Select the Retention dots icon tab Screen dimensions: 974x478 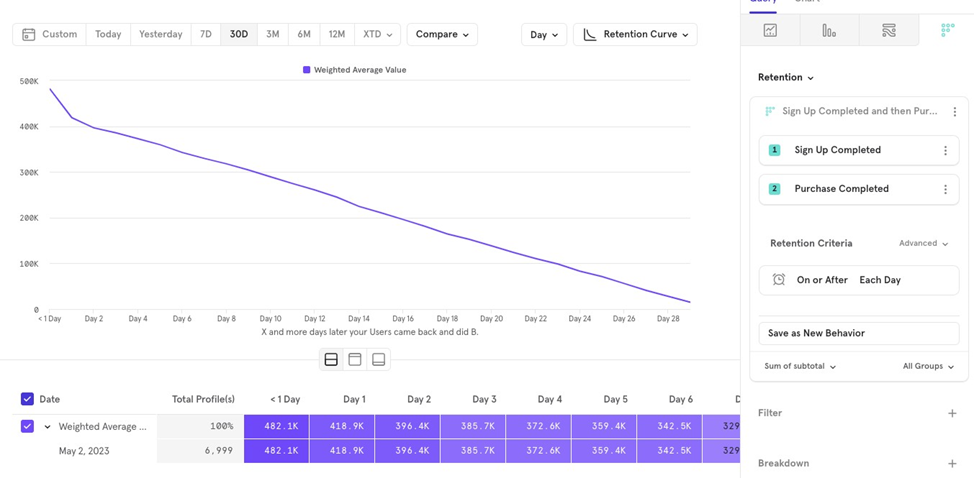click(946, 30)
